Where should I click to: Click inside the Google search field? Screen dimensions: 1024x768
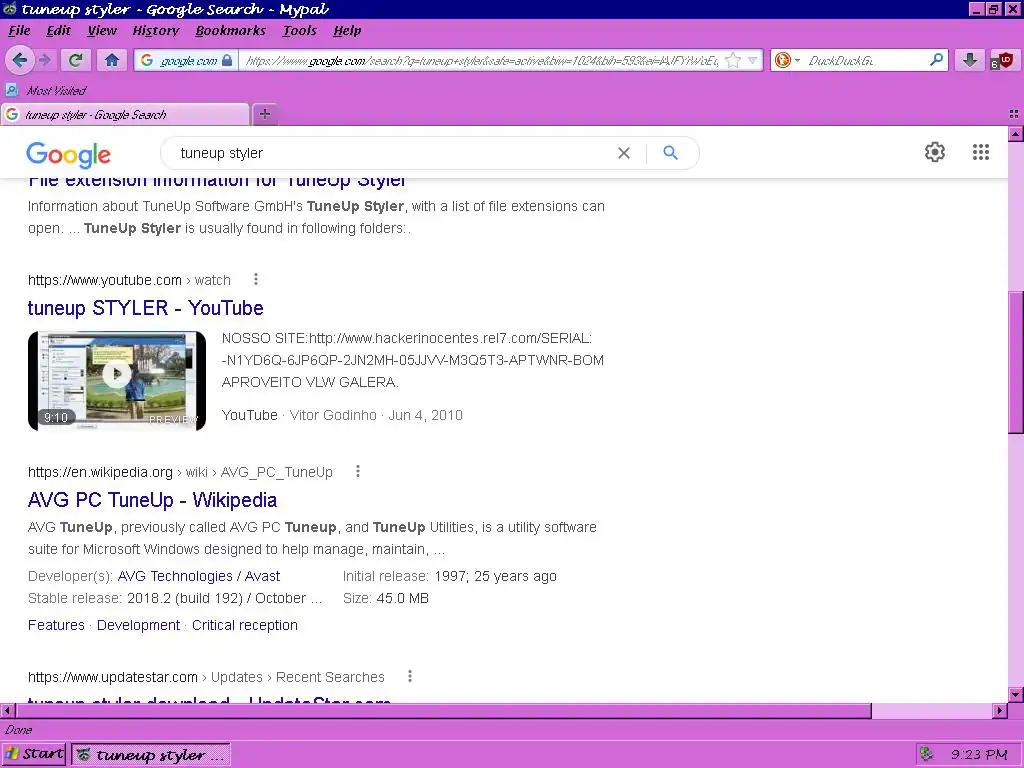pyautogui.click(x=392, y=153)
